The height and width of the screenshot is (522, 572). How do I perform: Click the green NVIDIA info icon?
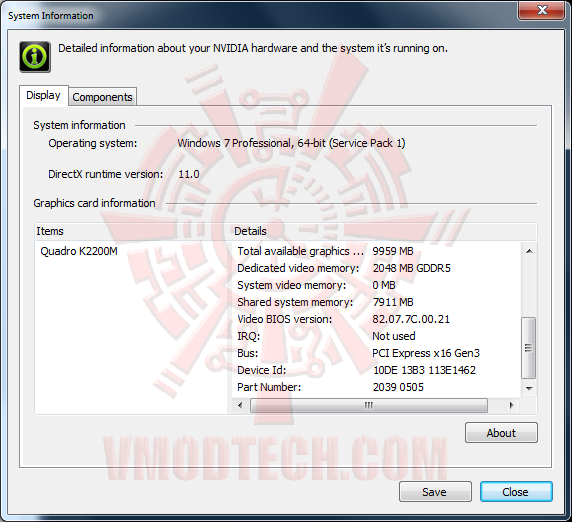(35, 57)
